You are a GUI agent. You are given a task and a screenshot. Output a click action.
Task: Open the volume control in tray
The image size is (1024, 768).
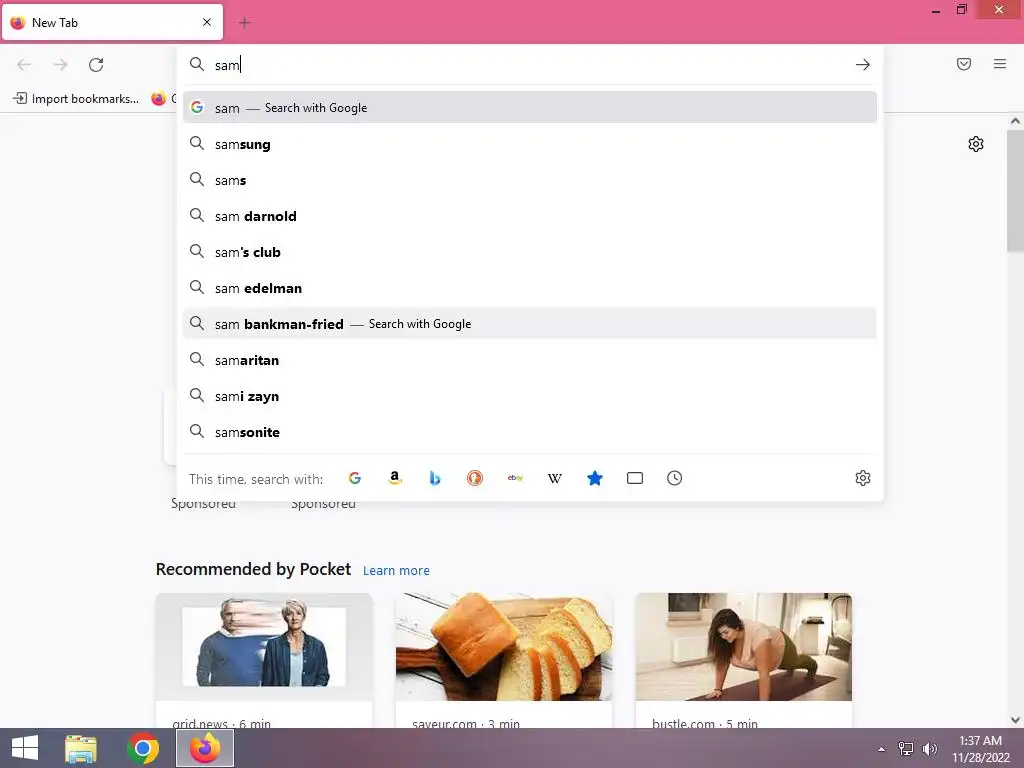pyautogui.click(x=930, y=749)
